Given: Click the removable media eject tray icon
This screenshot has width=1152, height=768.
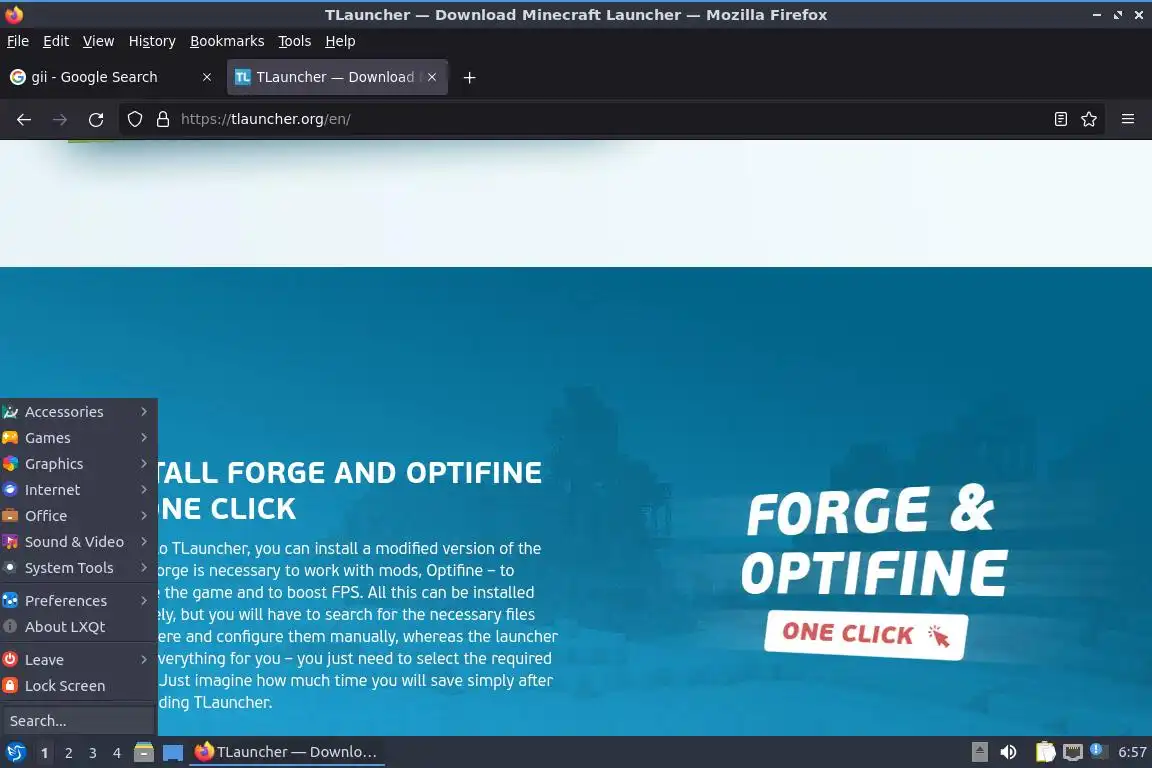Looking at the screenshot, I should 979,752.
